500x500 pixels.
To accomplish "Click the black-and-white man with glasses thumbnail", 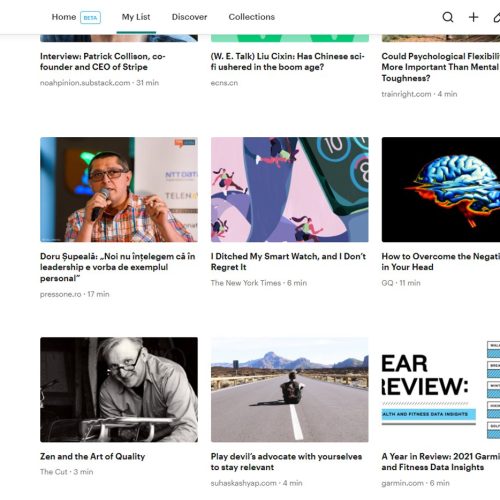I will (x=119, y=389).
